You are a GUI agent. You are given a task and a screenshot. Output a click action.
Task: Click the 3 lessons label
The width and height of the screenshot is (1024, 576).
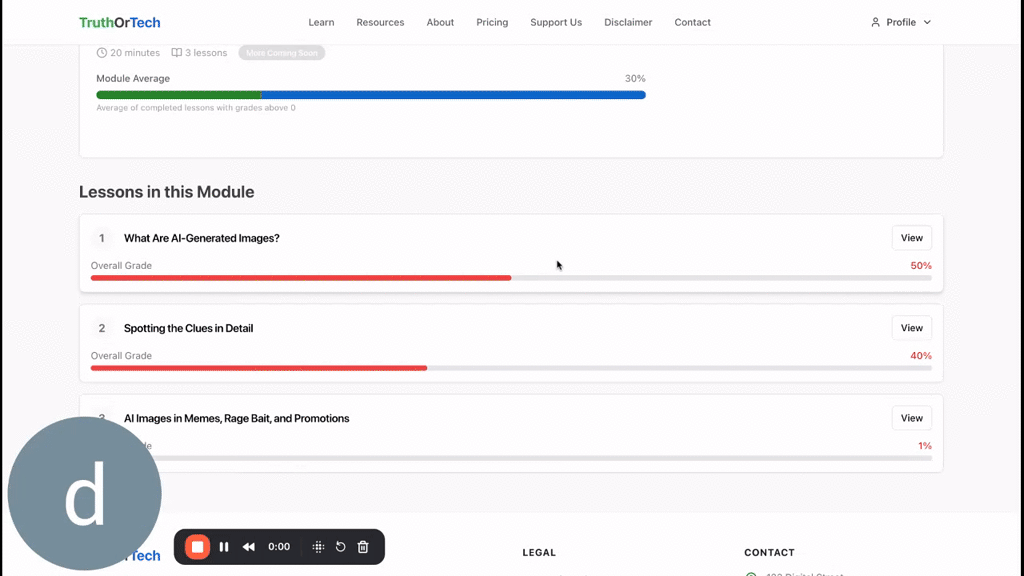pos(206,53)
